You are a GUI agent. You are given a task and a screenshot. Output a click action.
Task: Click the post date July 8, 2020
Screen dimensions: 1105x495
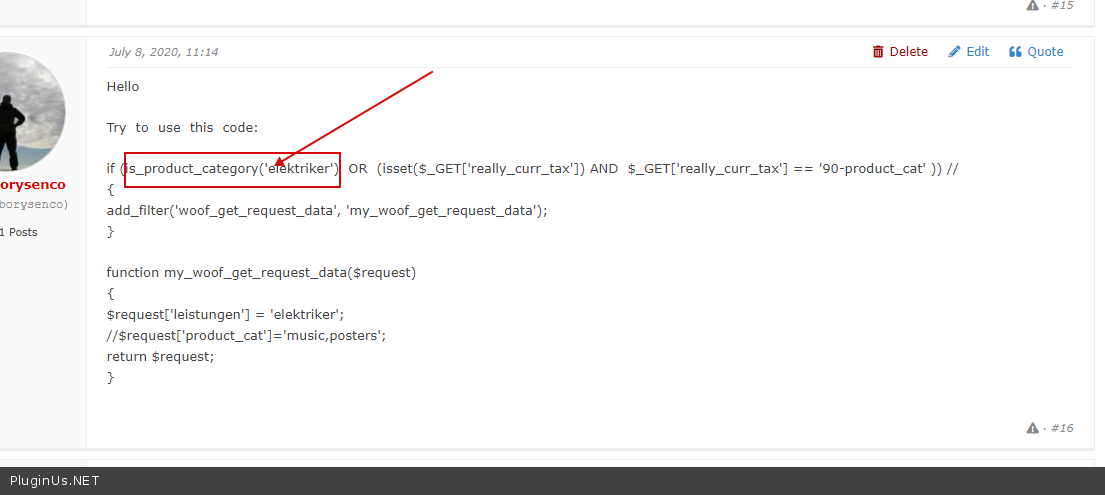(x=163, y=52)
